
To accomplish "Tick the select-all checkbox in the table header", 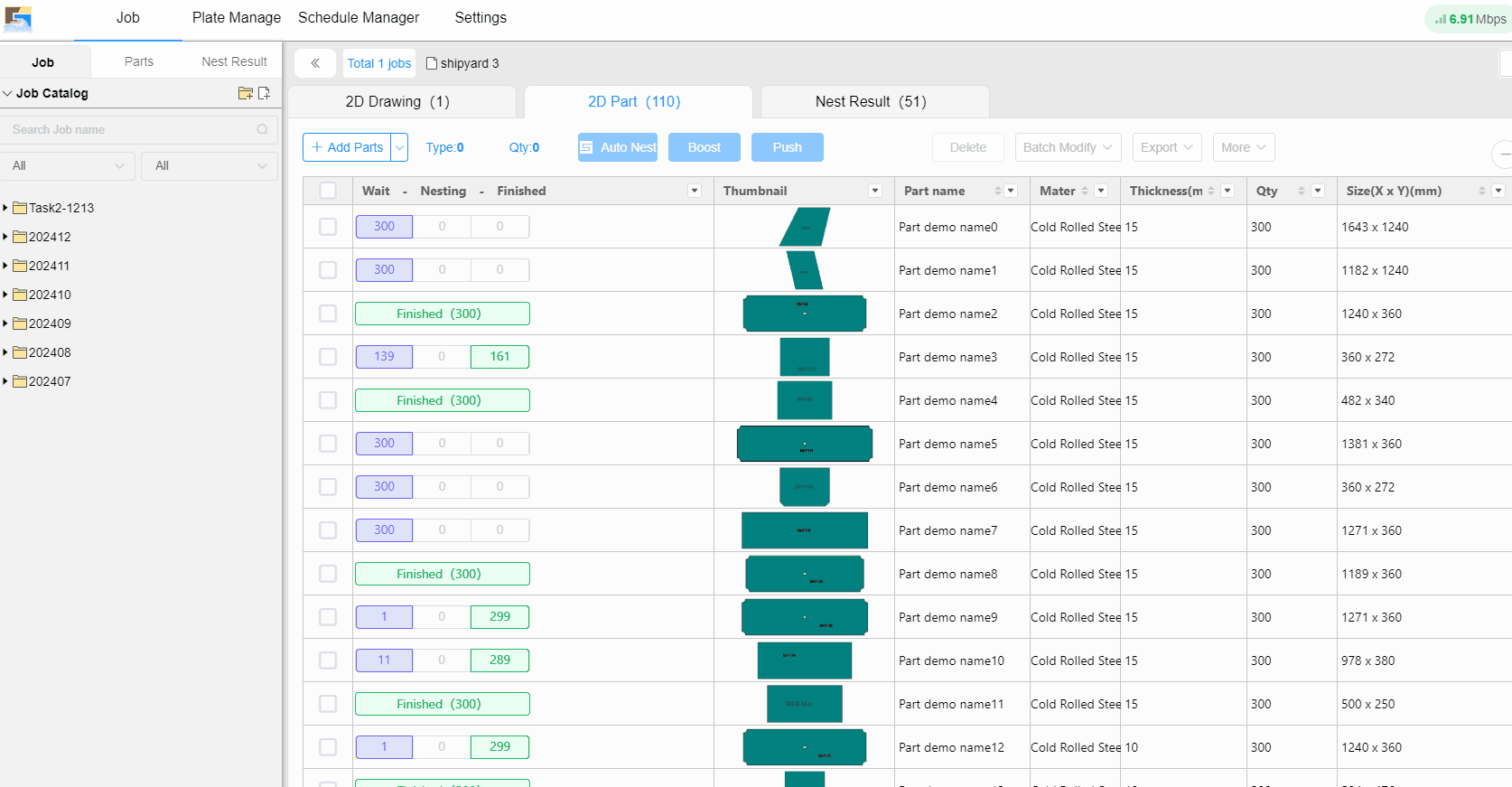I will [x=328, y=191].
